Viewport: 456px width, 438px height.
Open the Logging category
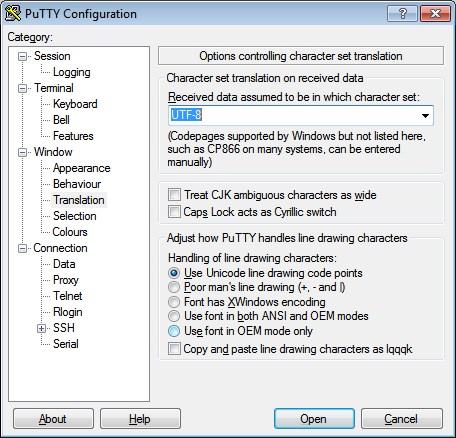tap(72, 72)
